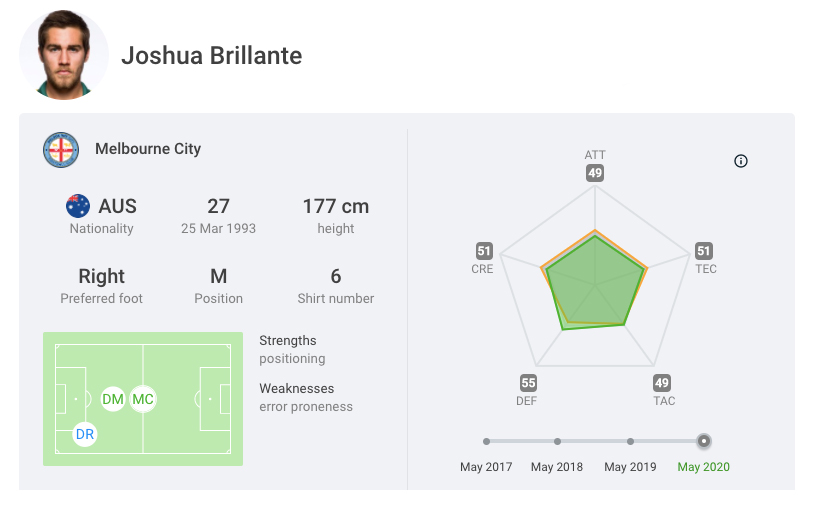
Task: Click the CRE rating badge 51
Action: 484,251
